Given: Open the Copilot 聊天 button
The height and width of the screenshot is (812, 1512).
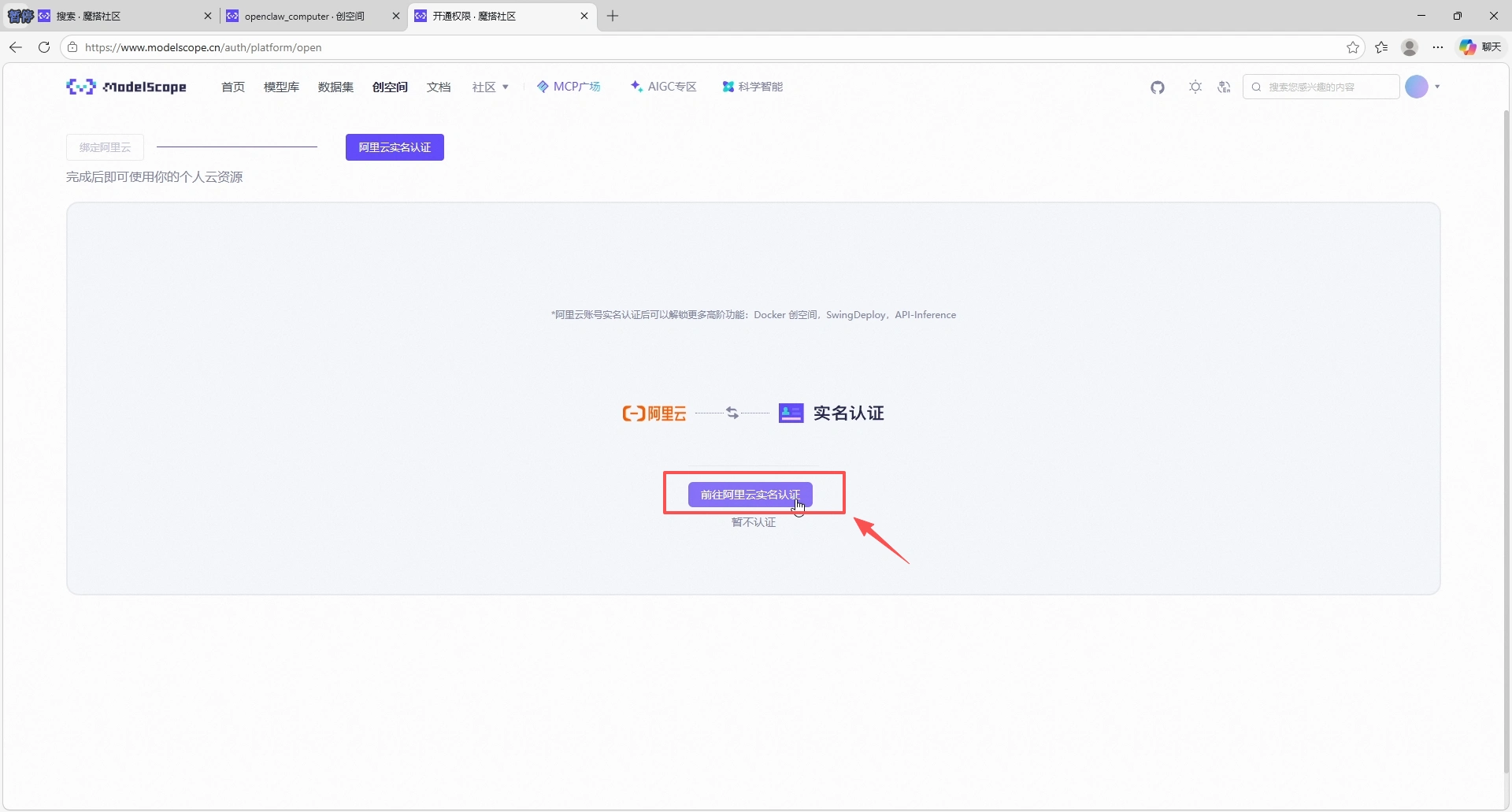Looking at the screenshot, I should (x=1480, y=47).
